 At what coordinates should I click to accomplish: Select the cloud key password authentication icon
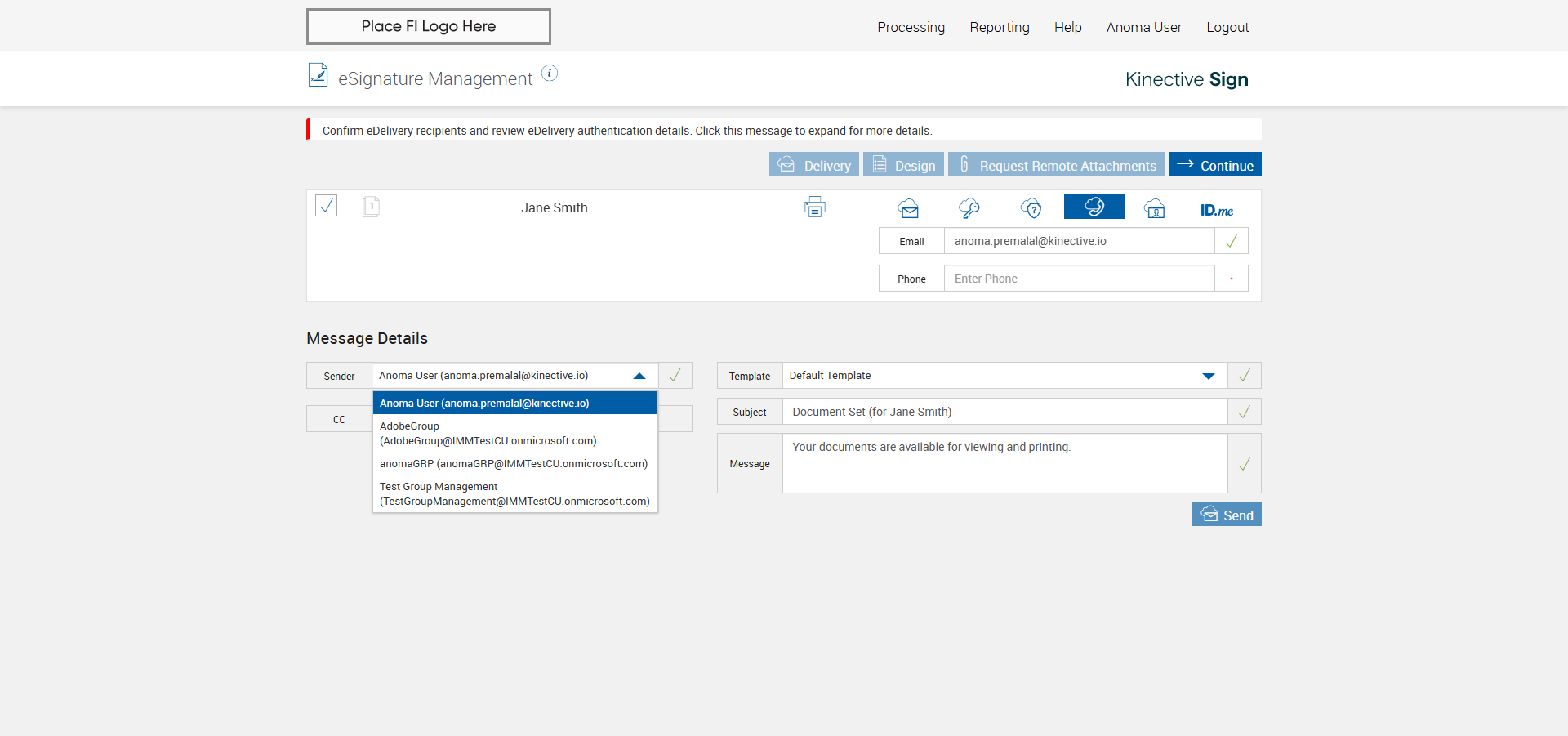pos(969,208)
